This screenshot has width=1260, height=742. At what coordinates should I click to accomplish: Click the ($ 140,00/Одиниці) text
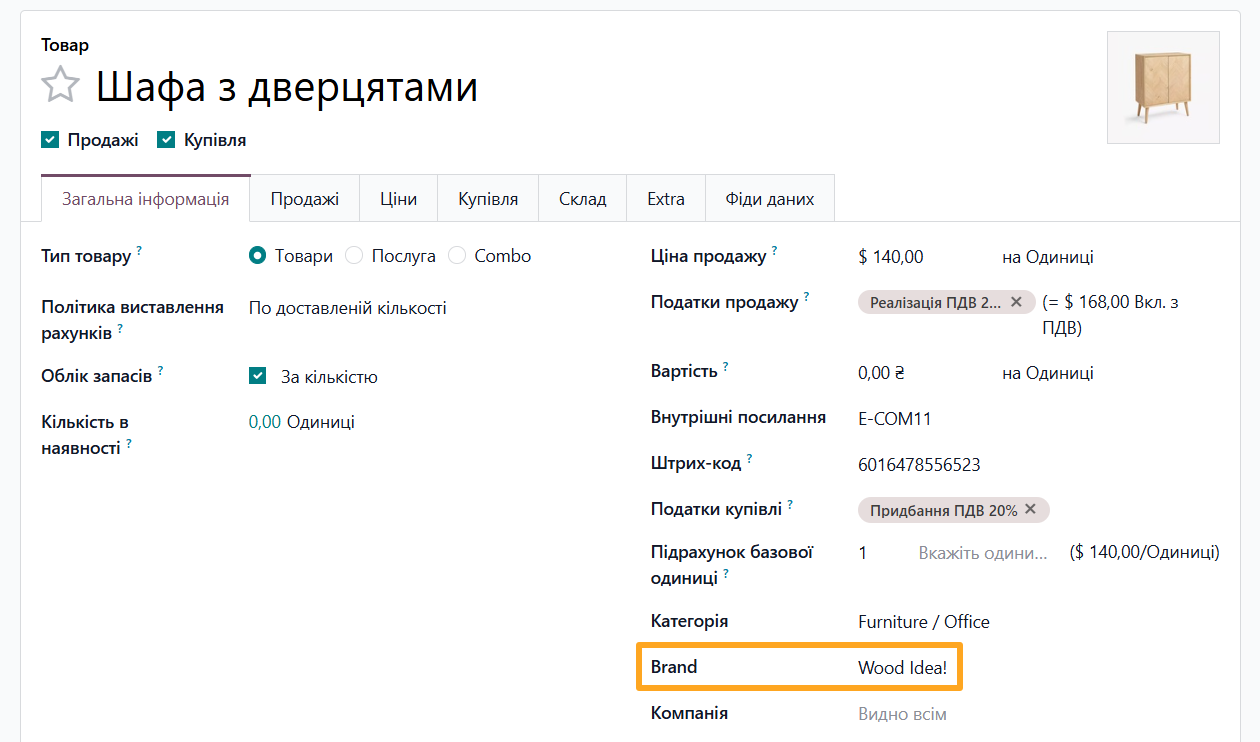click(1144, 552)
